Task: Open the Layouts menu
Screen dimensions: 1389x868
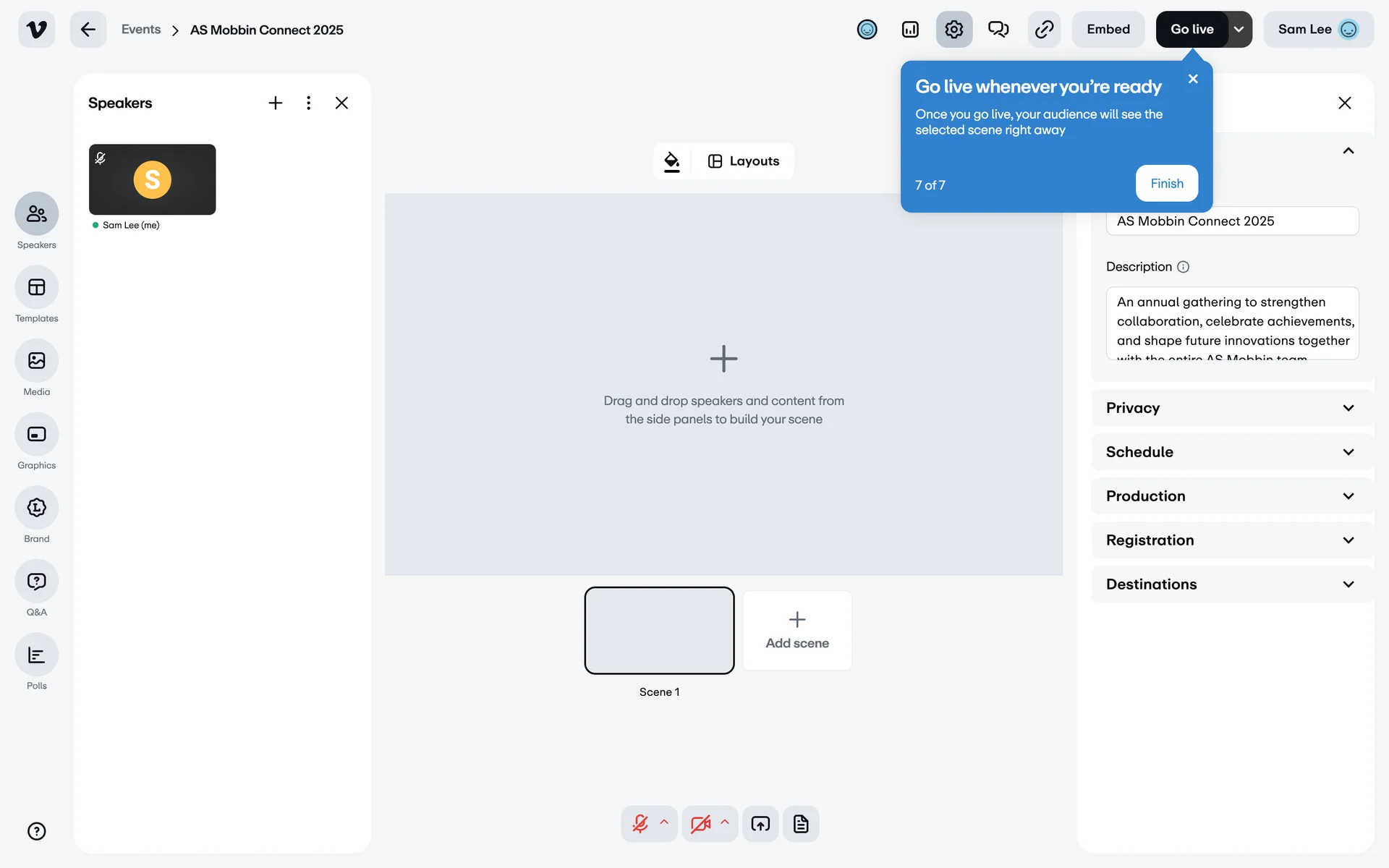Action: coord(744,161)
